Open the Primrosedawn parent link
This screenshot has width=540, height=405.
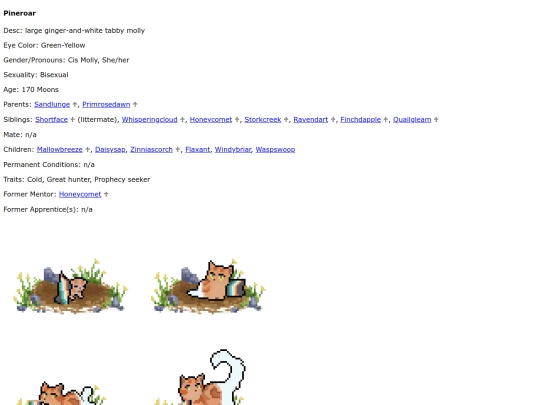click(x=106, y=104)
